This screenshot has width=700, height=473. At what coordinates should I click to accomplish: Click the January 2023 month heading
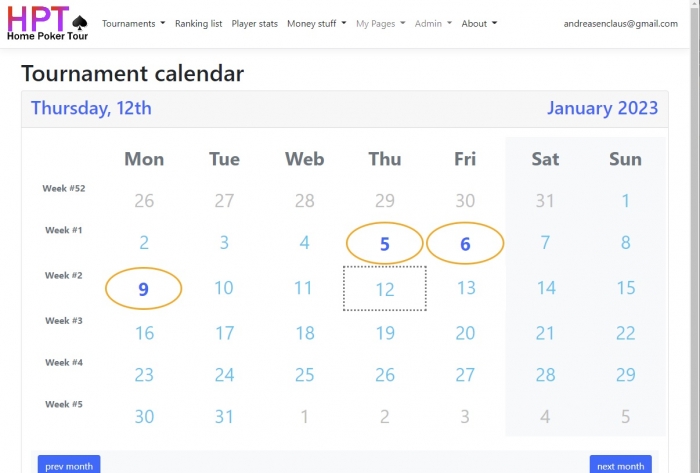[602, 108]
